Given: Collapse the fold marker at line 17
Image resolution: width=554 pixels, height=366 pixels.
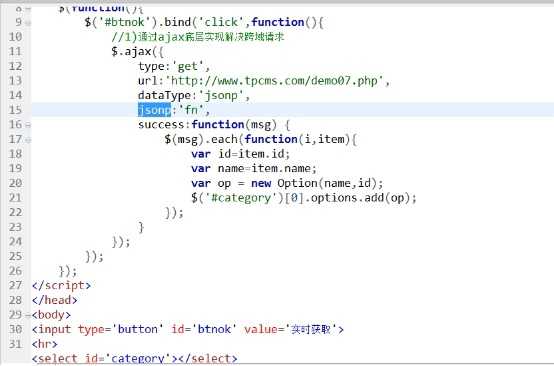Looking at the screenshot, I should click(28, 140).
